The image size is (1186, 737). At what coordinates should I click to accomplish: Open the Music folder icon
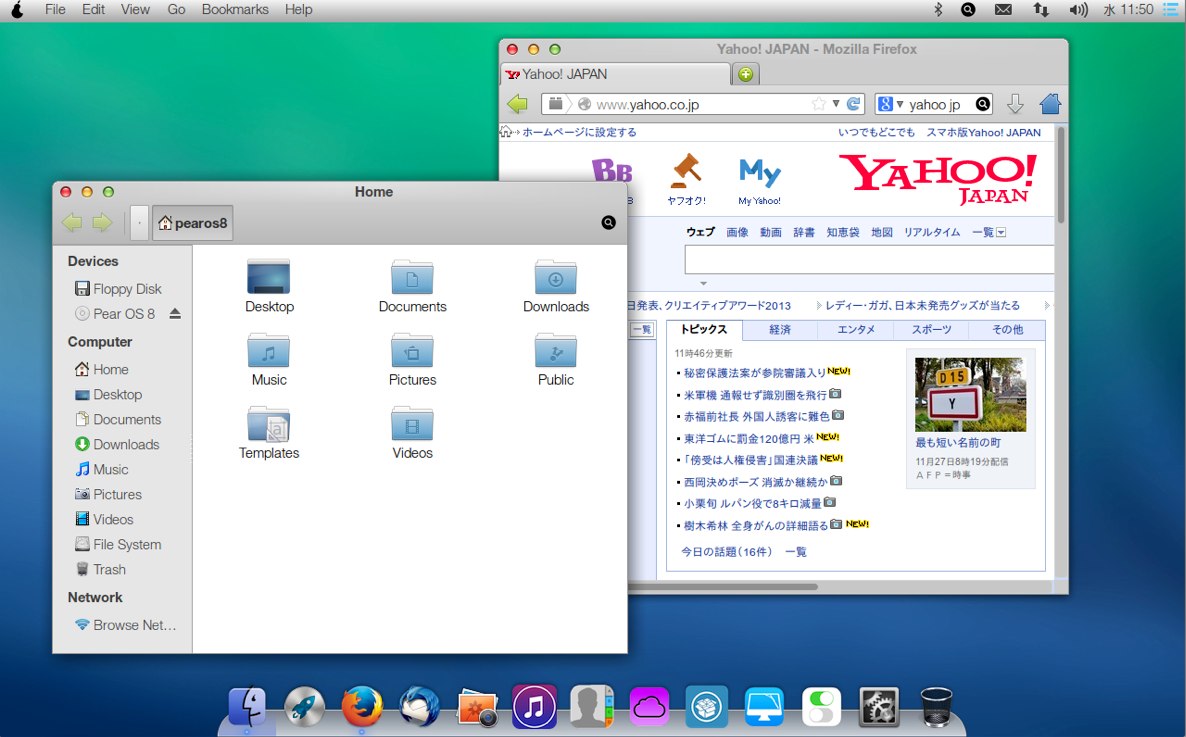[269, 350]
